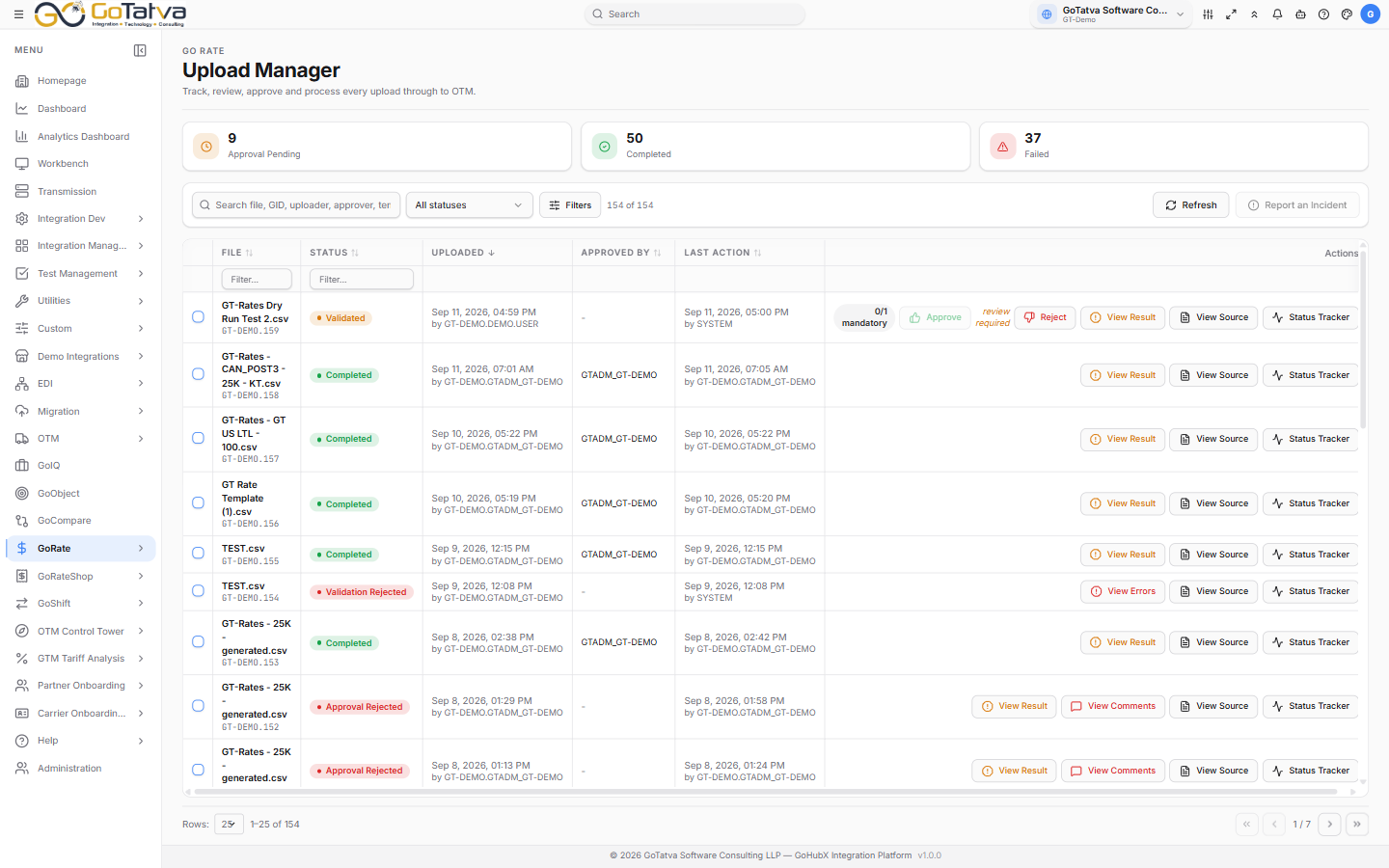Click the top Search bar
This screenshot has height=868, width=1389.
coord(694,14)
